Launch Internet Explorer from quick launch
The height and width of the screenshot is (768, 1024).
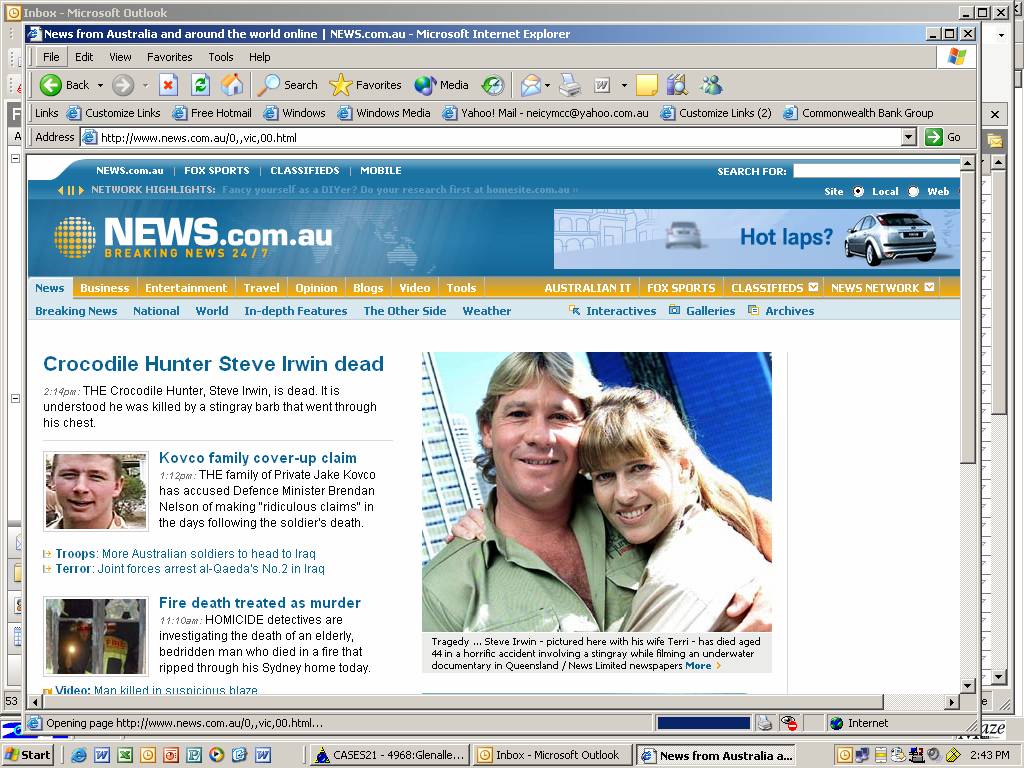click(x=79, y=755)
